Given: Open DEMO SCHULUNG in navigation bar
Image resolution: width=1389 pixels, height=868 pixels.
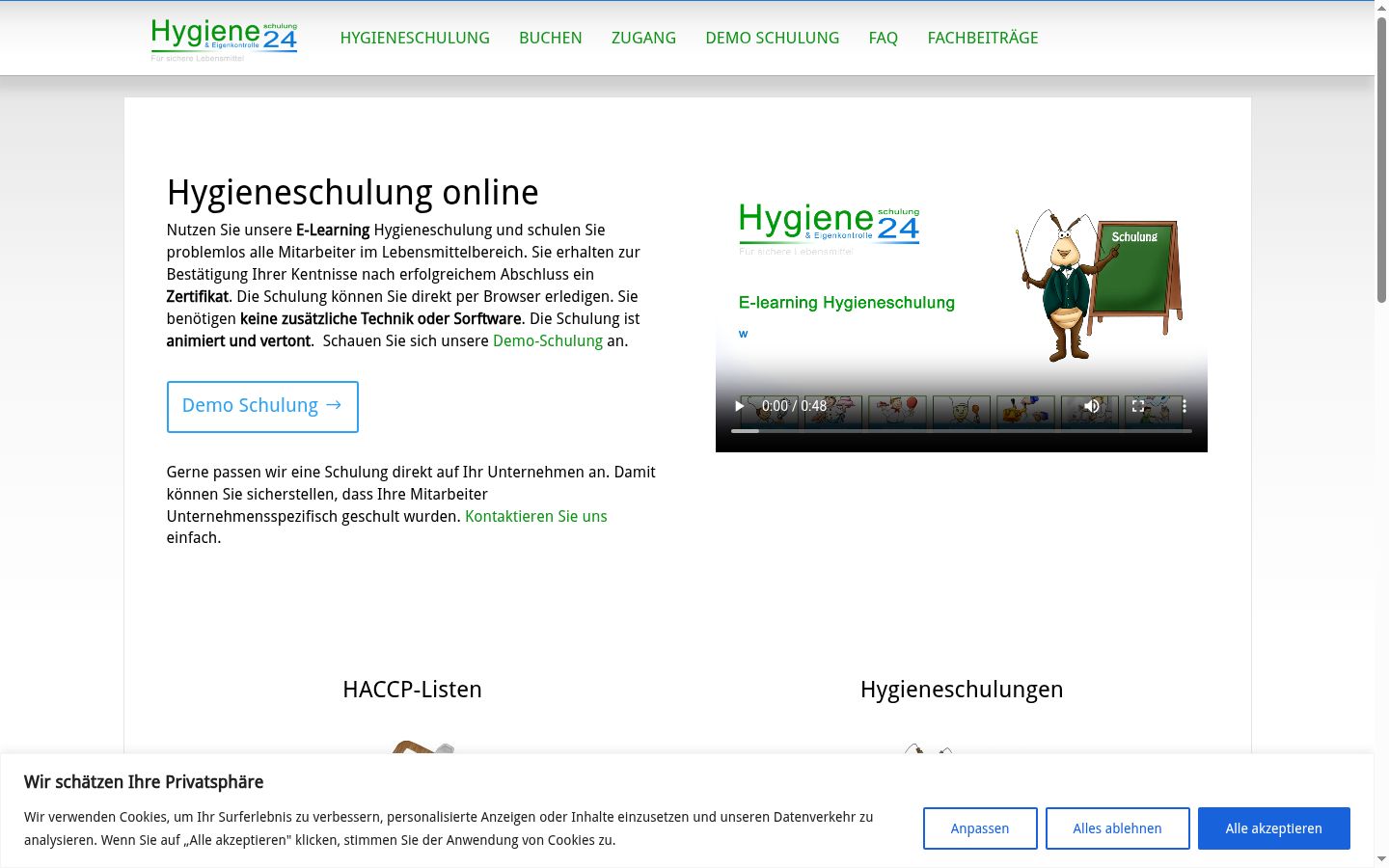Looking at the screenshot, I should click(773, 38).
